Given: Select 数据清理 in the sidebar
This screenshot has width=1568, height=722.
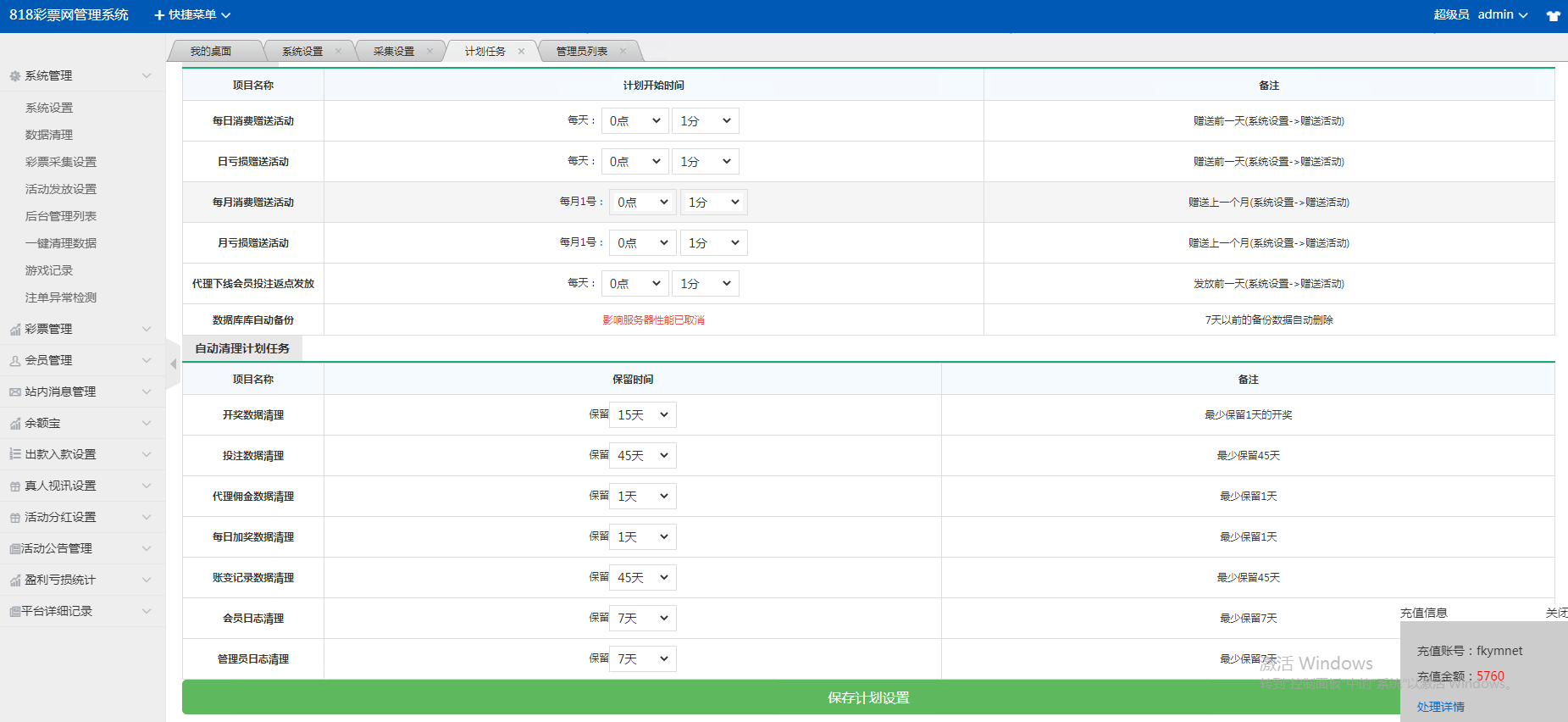Looking at the screenshot, I should coord(49,135).
